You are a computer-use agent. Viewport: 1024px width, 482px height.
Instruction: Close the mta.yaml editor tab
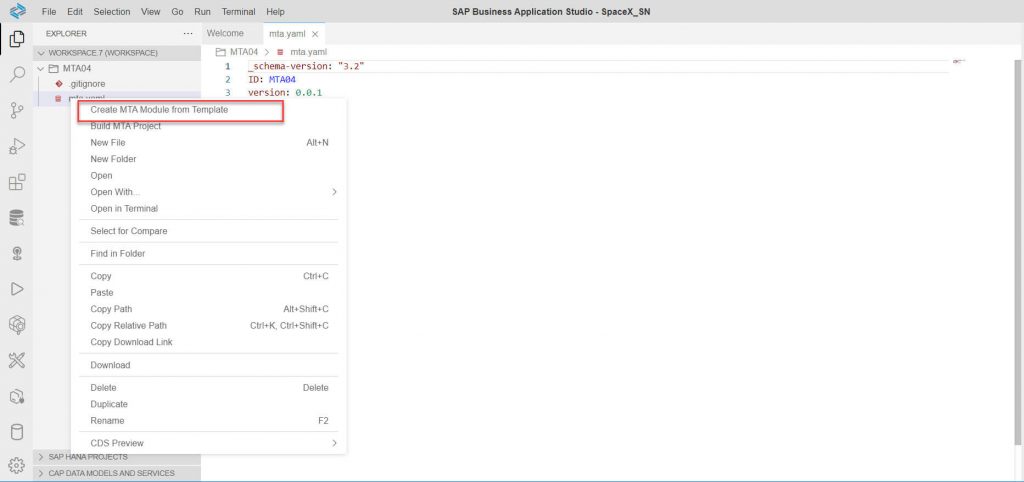315,34
